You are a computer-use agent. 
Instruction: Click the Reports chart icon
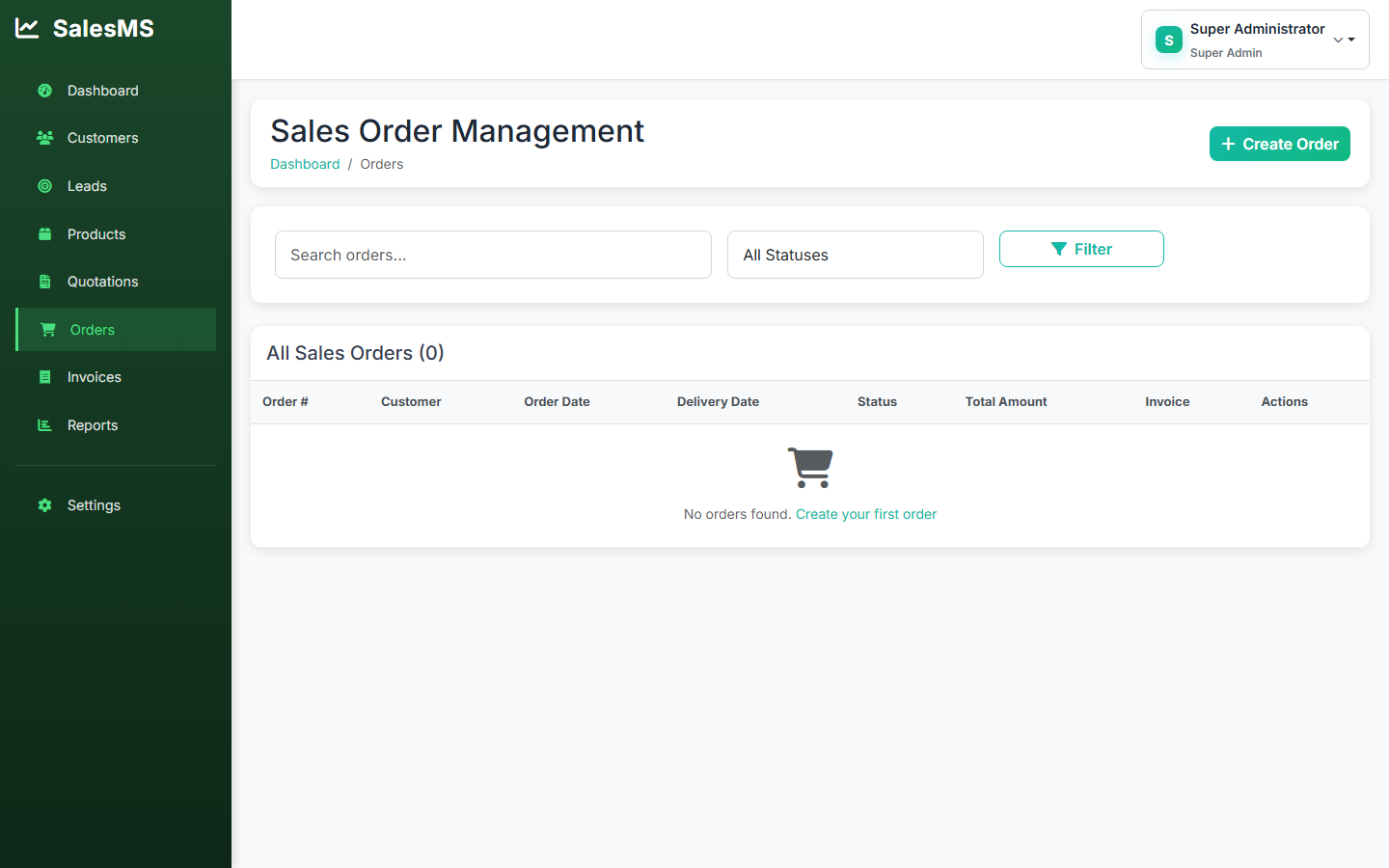[44, 425]
